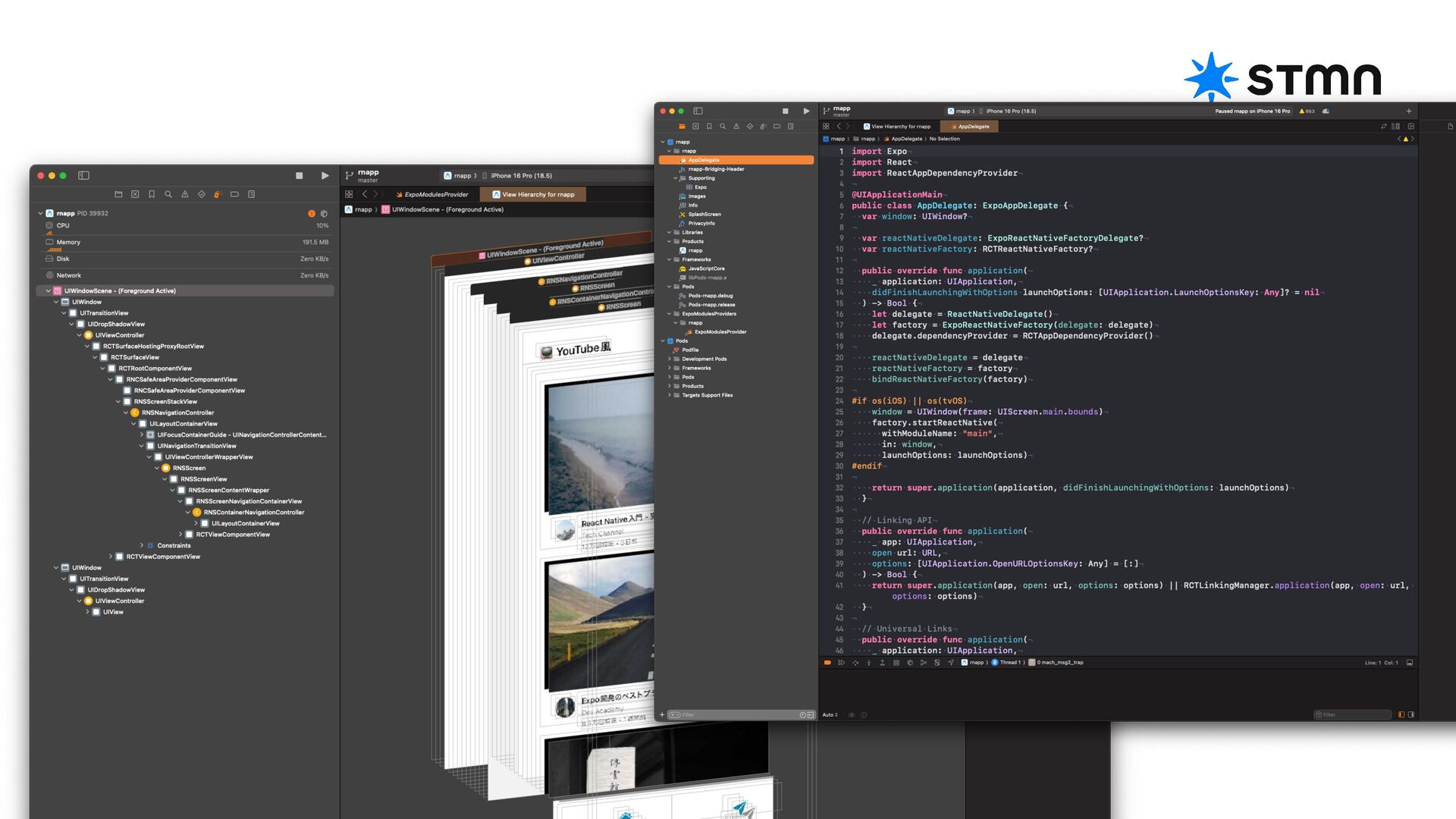The height and width of the screenshot is (819, 1456).
Task: Click the Step Over debug icon
Action: (855, 663)
